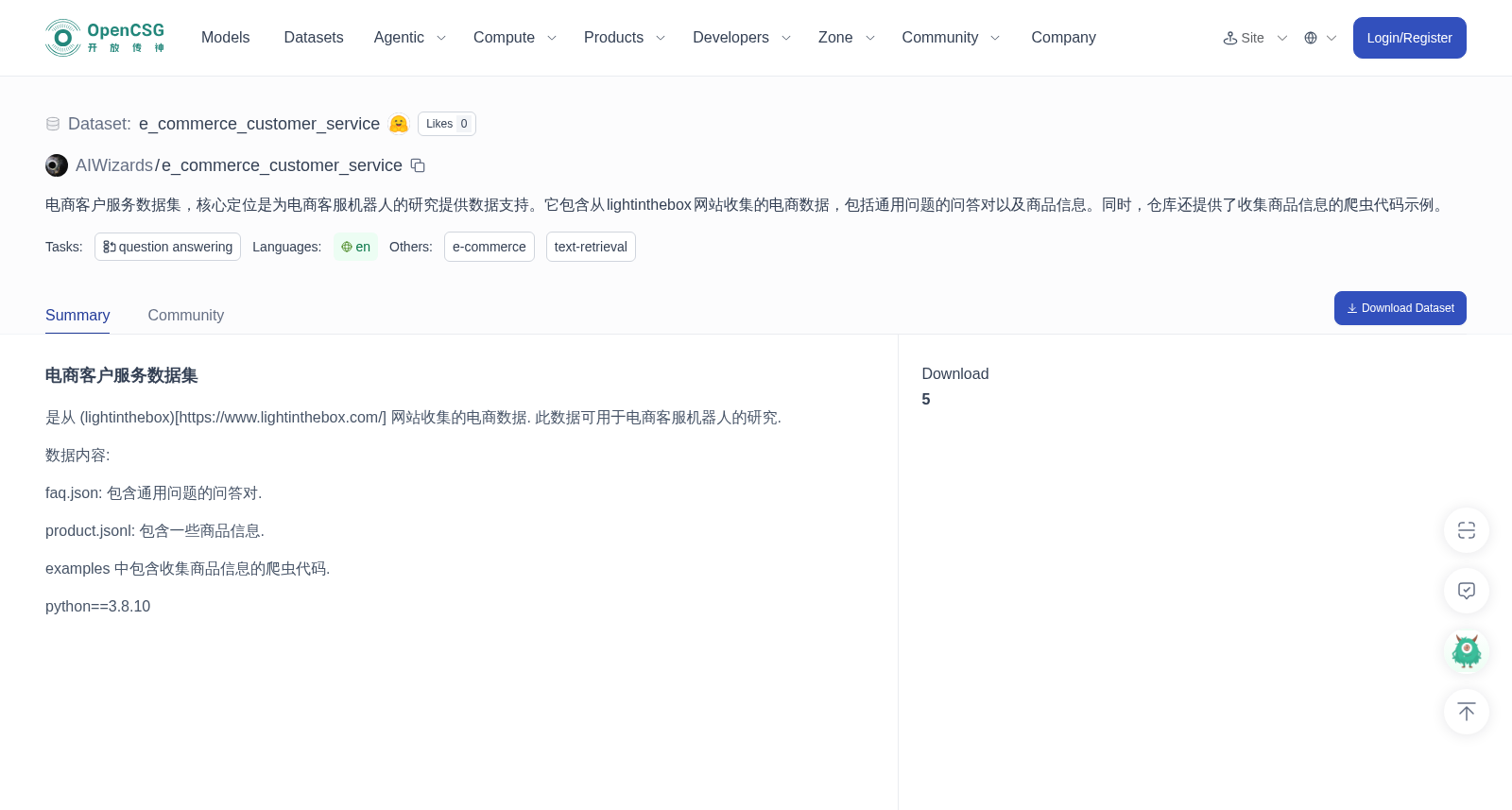This screenshot has width=1512, height=810.
Task: Open the Models menu item
Action: (x=225, y=38)
